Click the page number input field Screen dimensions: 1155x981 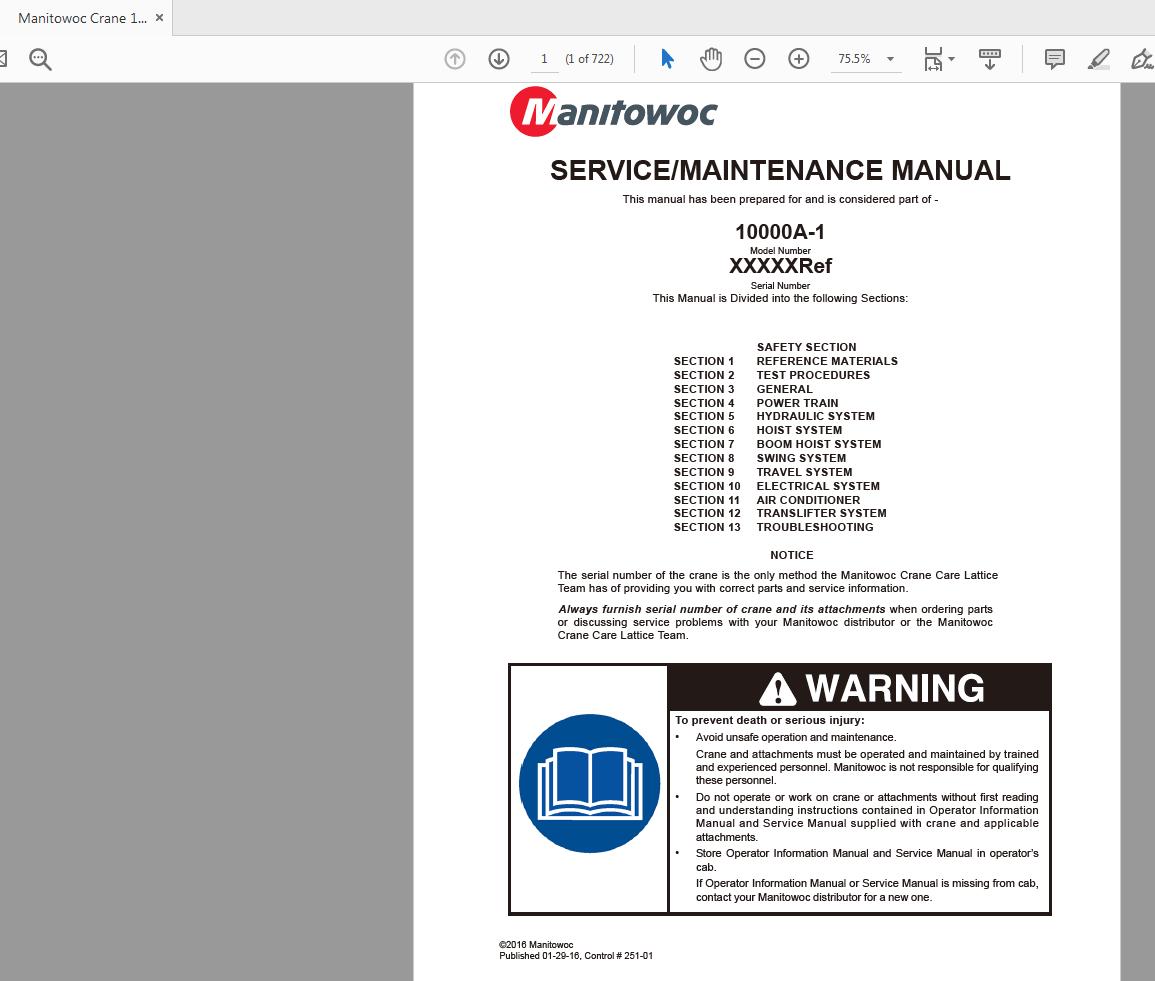[x=544, y=59]
